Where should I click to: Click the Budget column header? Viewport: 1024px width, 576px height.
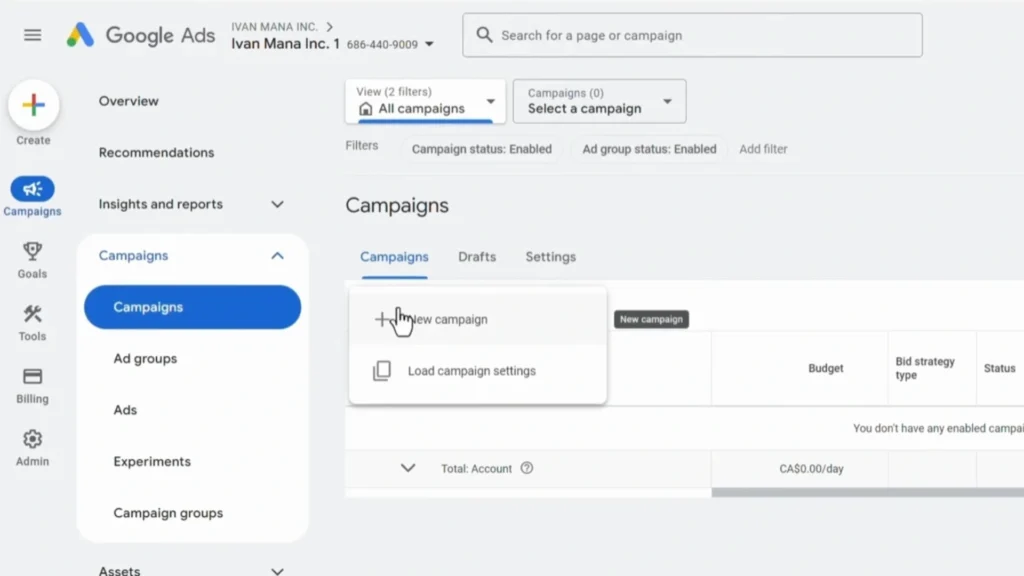(x=825, y=368)
